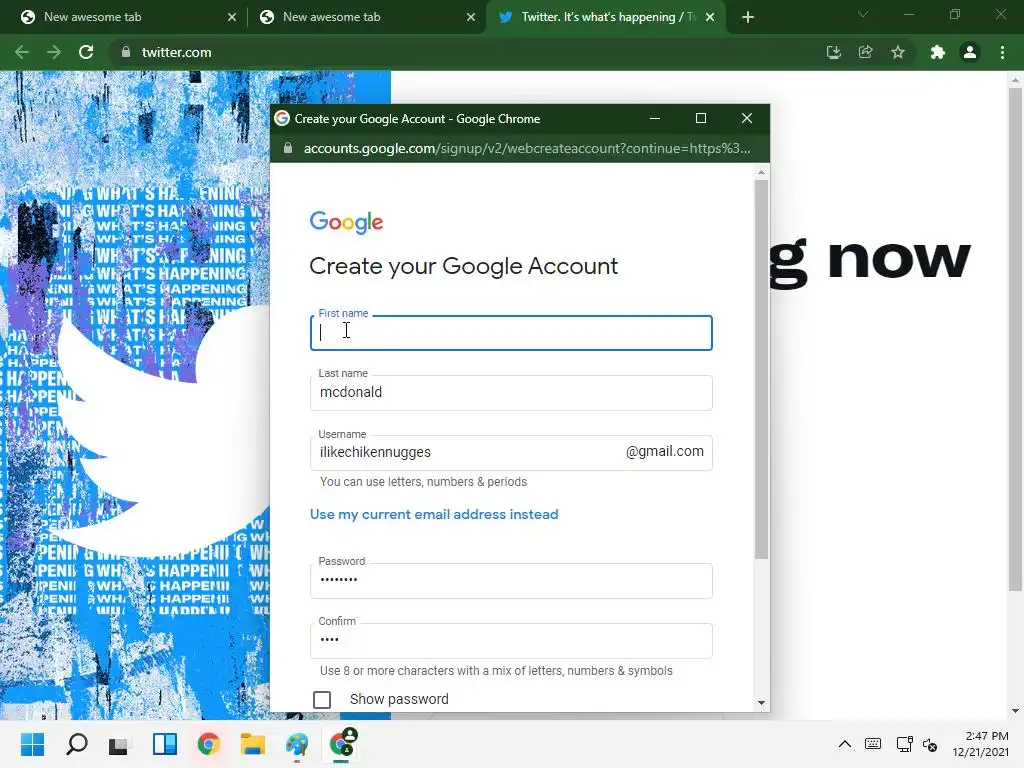Click popup scrollbar down arrow
The height and width of the screenshot is (768, 1024).
pos(761,703)
